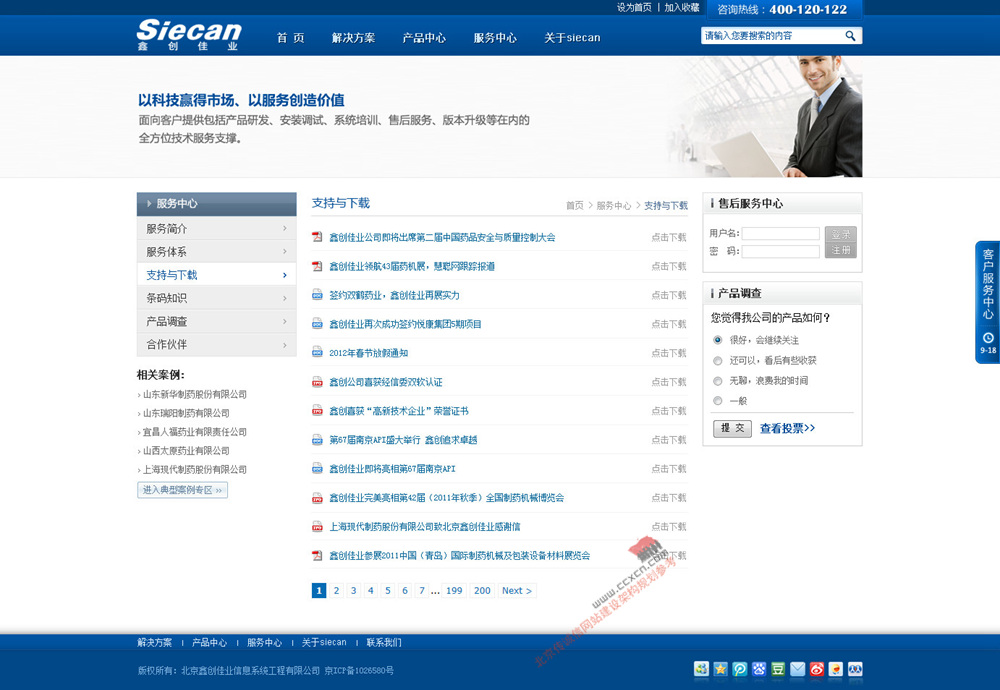Click the email envelope share icon
The height and width of the screenshot is (690, 1000).
pos(797,669)
